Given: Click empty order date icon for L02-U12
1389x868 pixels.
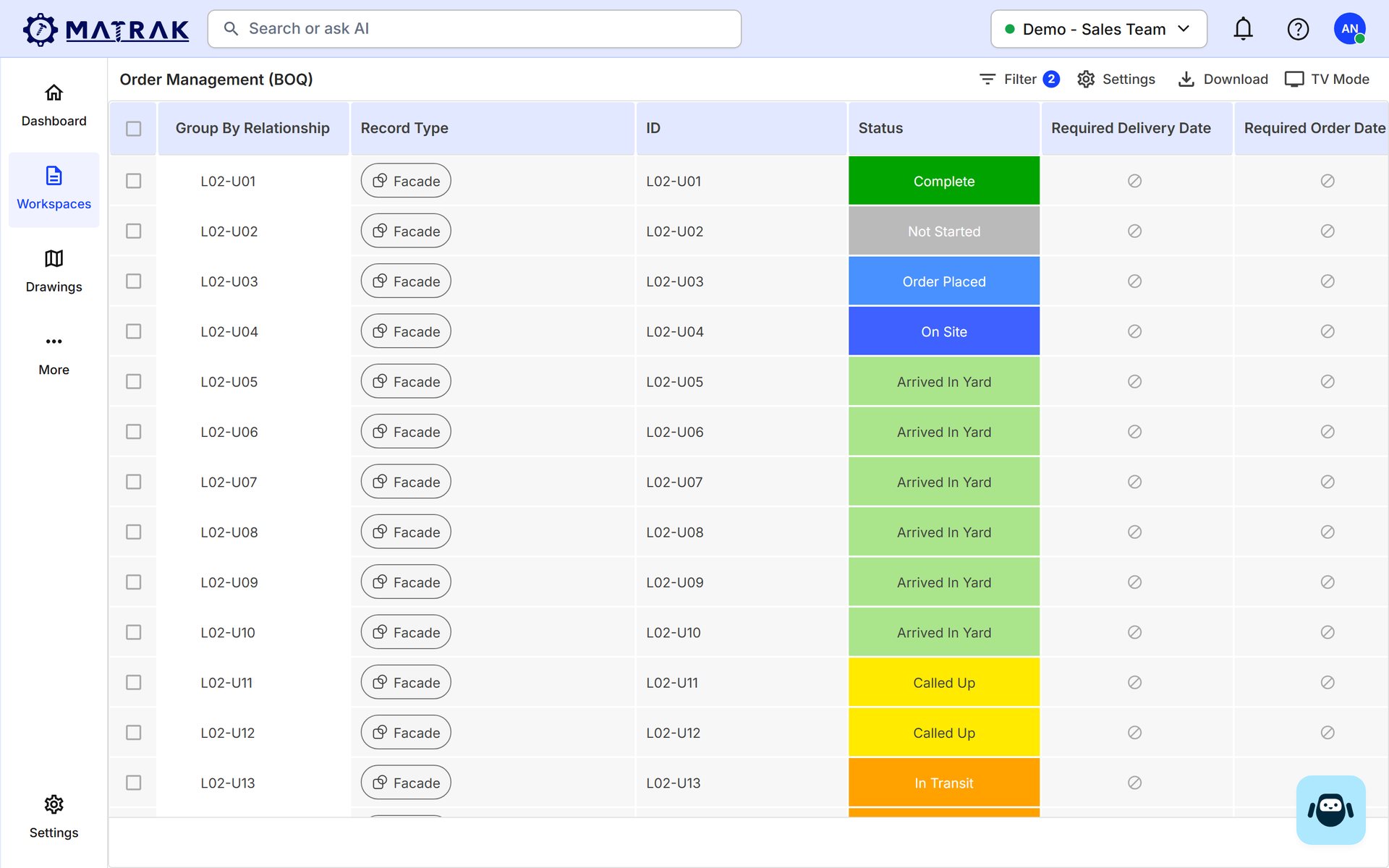Looking at the screenshot, I should 1328,732.
